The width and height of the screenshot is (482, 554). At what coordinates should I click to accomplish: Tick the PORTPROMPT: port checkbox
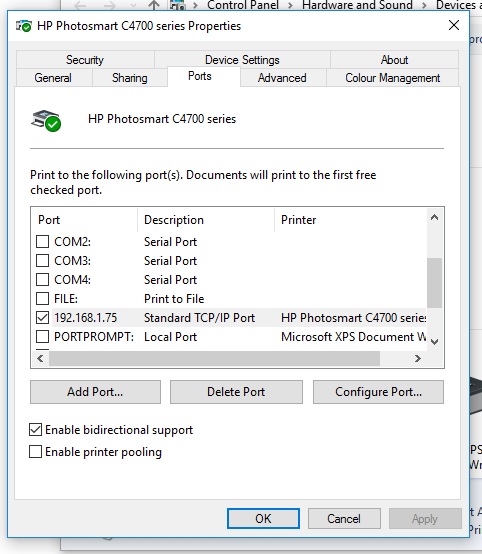tap(43, 337)
